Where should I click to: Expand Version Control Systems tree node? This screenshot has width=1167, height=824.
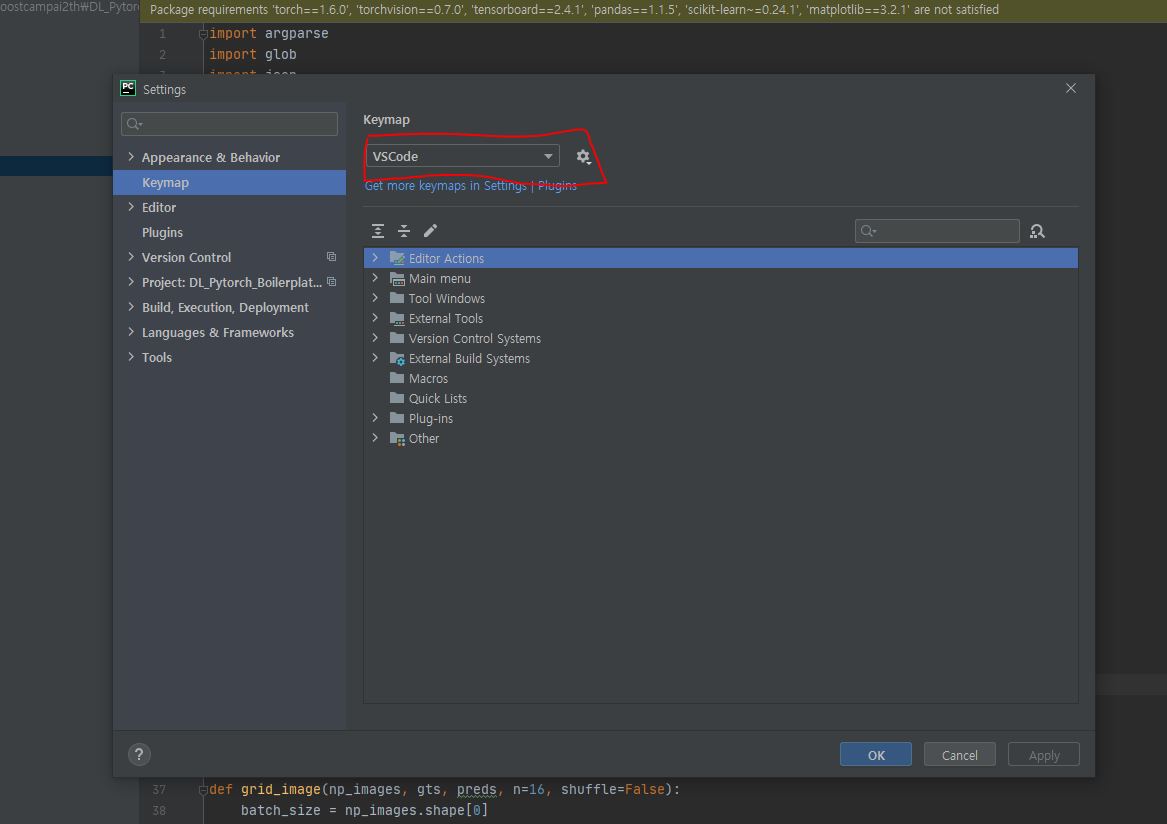[x=375, y=338]
